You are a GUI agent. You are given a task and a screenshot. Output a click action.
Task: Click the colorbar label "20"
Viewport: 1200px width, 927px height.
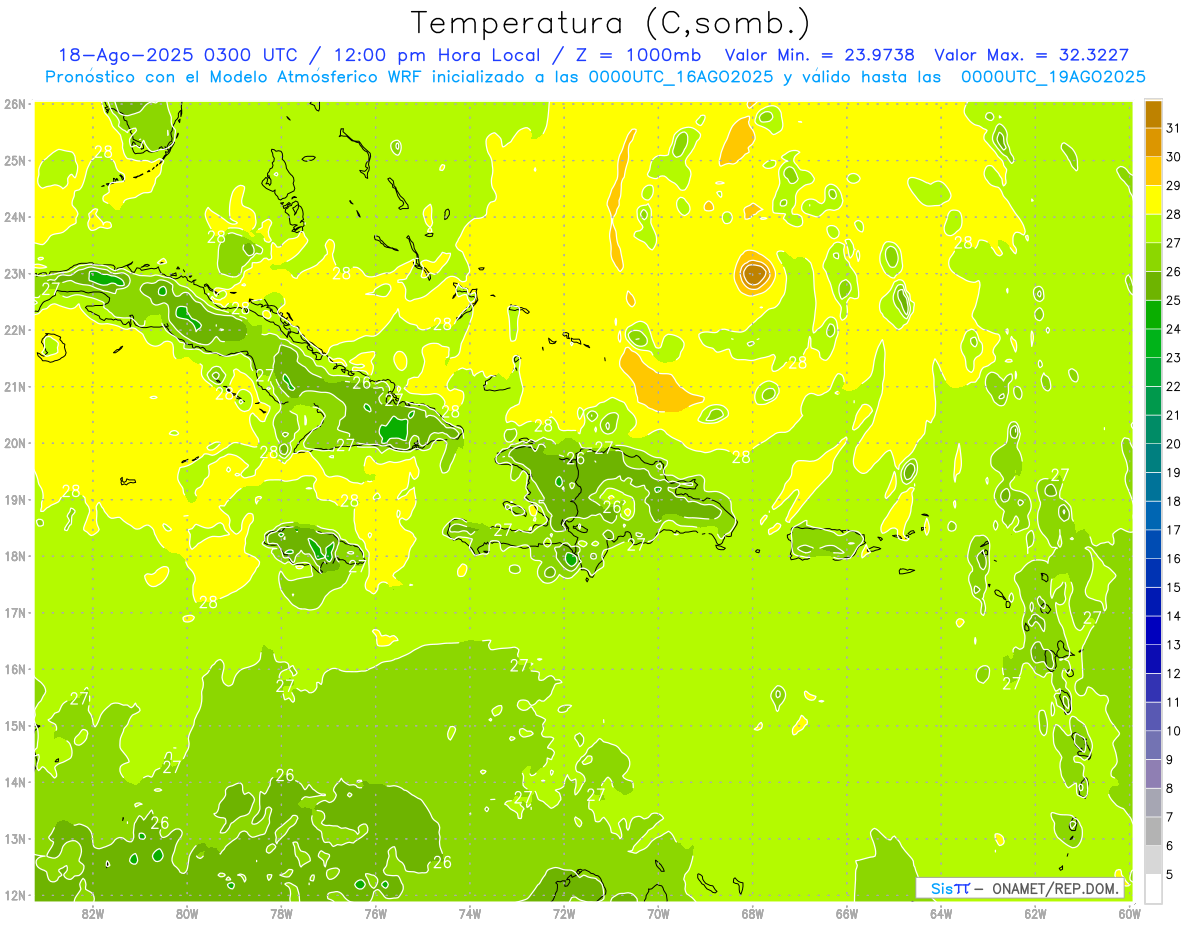[1174, 444]
